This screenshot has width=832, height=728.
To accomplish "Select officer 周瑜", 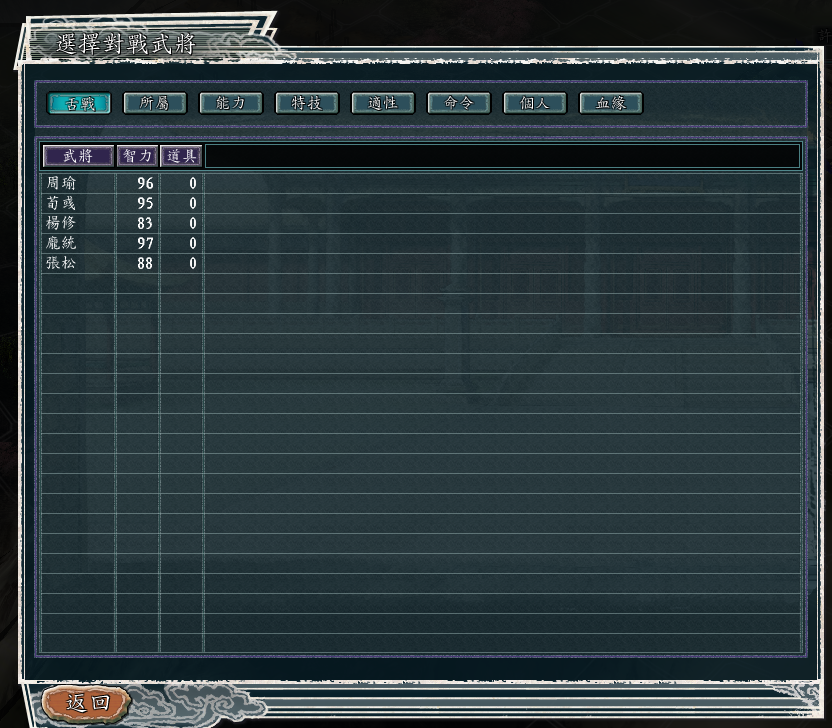I will click(61, 183).
